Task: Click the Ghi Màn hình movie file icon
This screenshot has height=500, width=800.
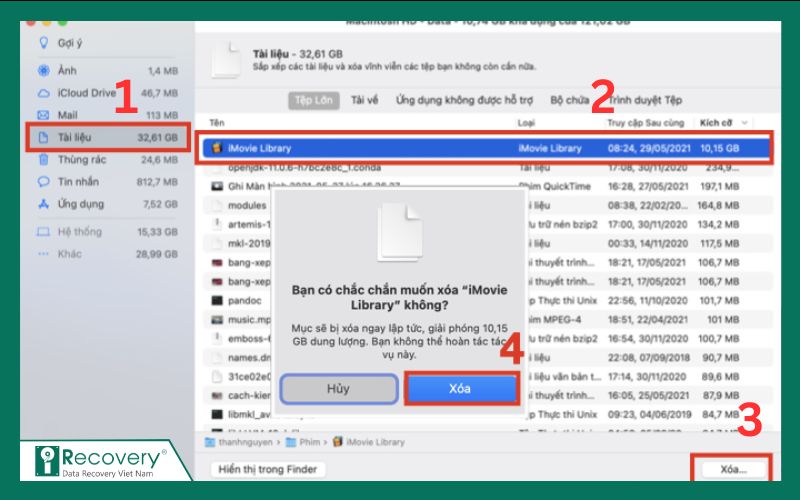Action: 217,186
